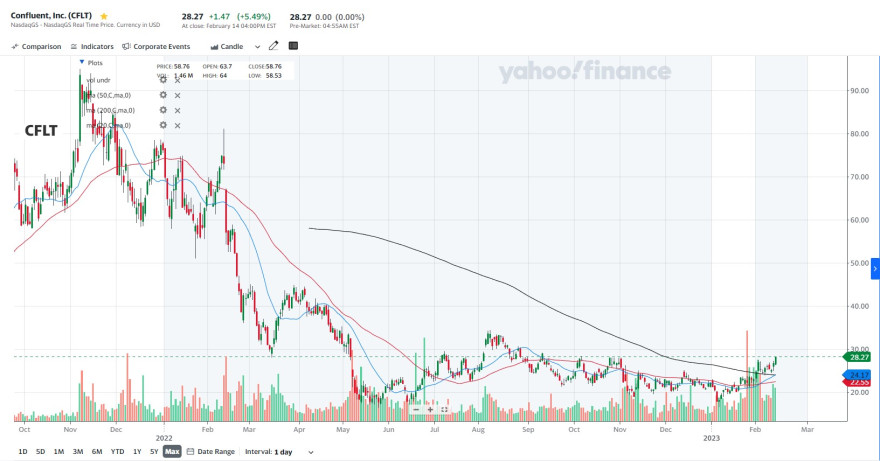Click the blue 24.17 moving average label
880x461 pixels.
coord(857,375)
